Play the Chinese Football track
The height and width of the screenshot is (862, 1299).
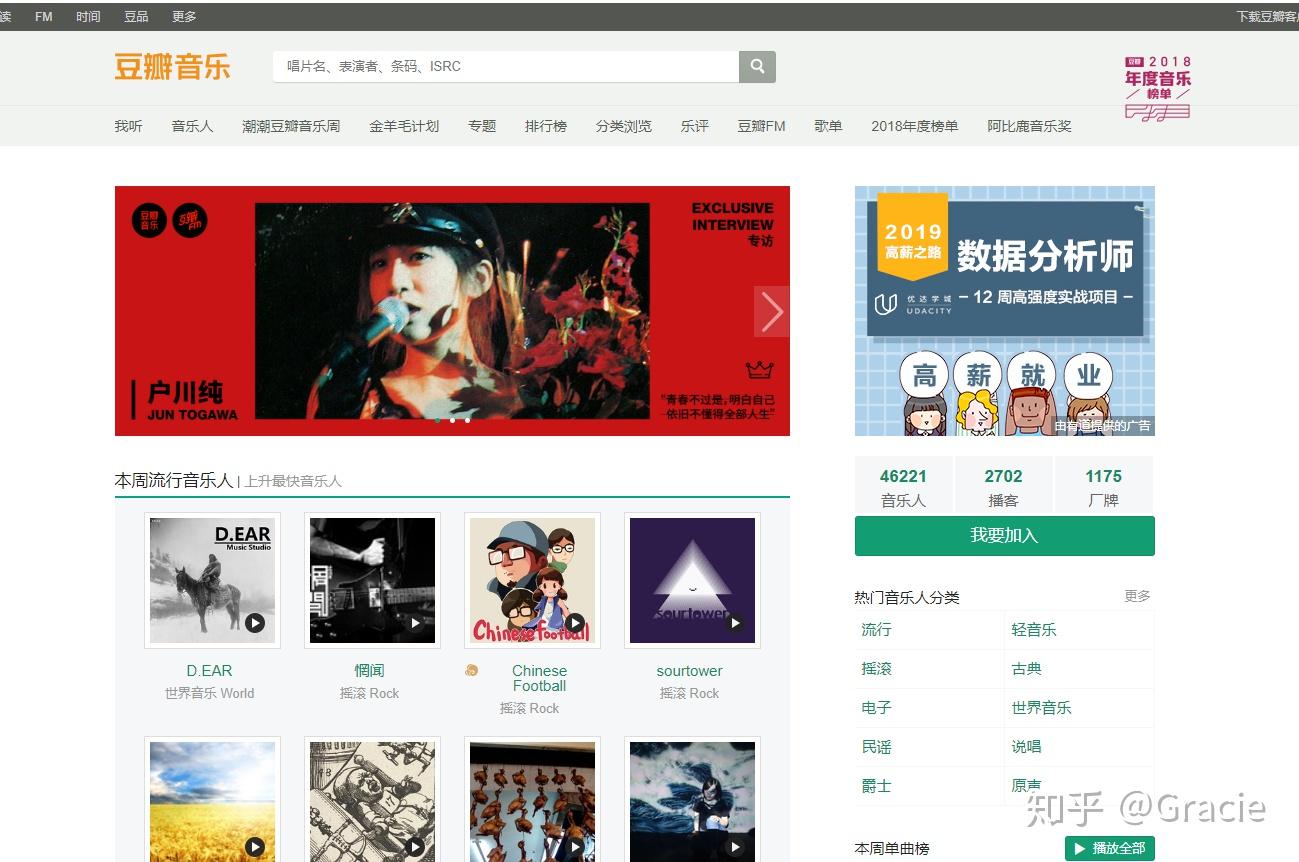(x=575, y=623)
